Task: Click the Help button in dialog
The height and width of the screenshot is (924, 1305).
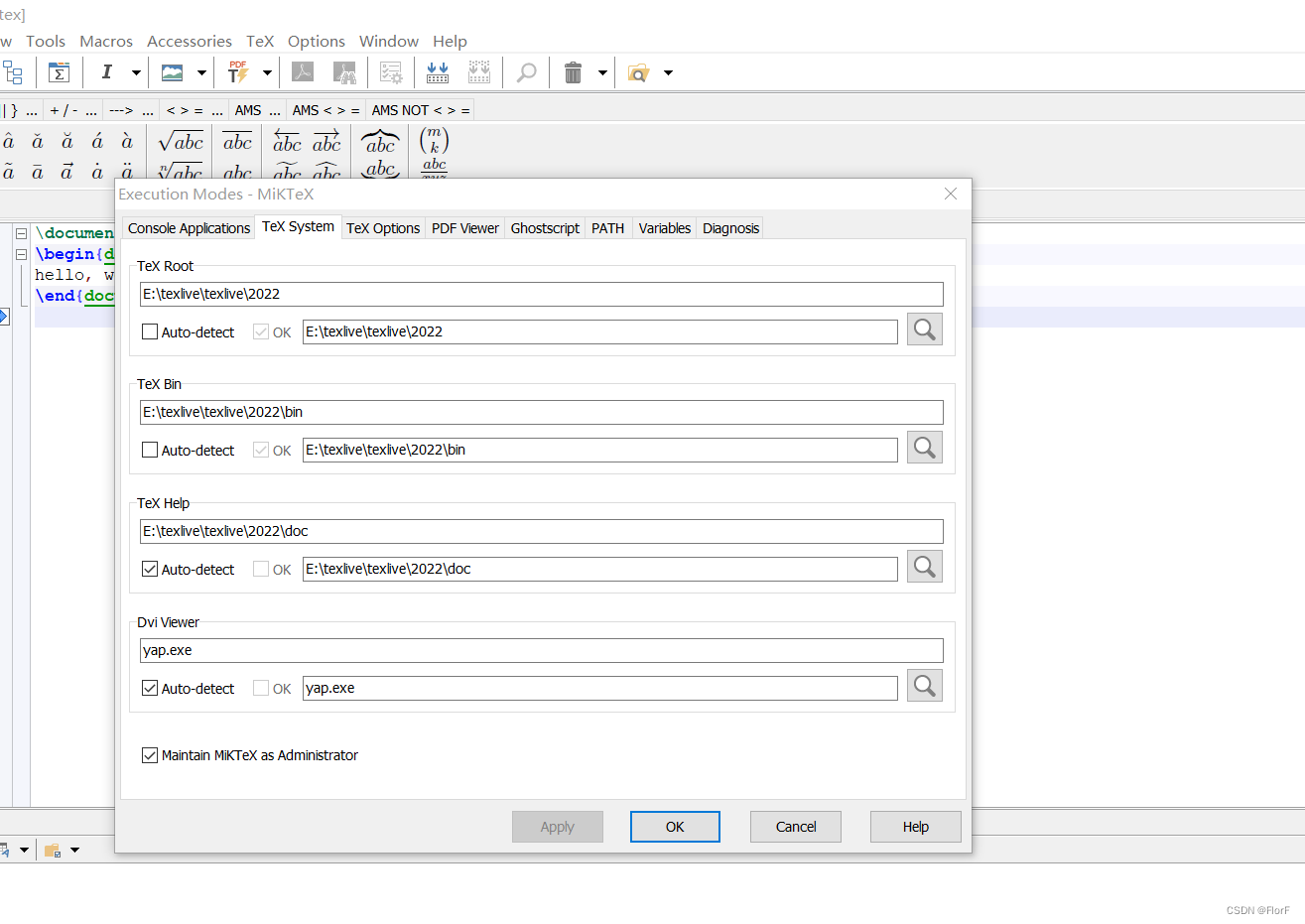Action: pyautogui.click(x=916, y=827)
